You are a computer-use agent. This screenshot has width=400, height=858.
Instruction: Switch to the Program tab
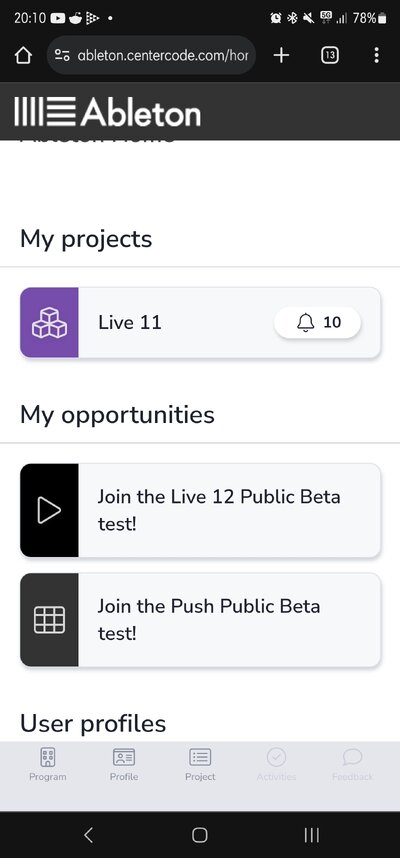48,764
